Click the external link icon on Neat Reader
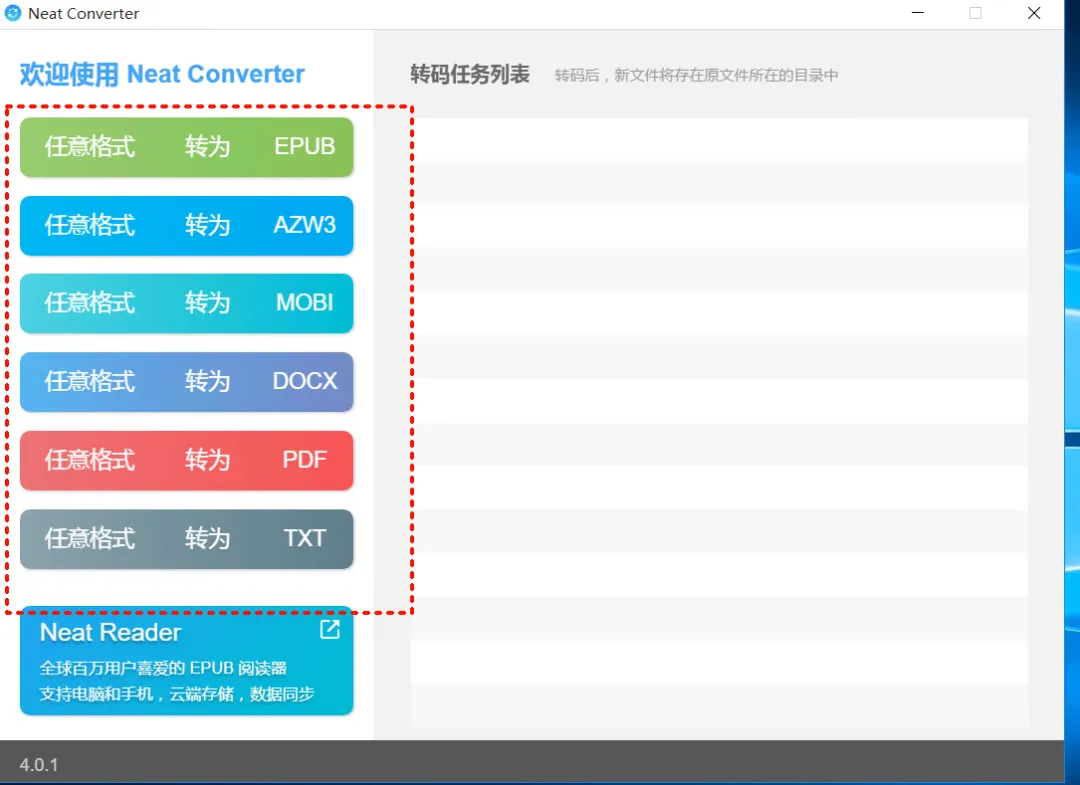The width and height of the screenshot is (1080, 785). pos(330,629)
